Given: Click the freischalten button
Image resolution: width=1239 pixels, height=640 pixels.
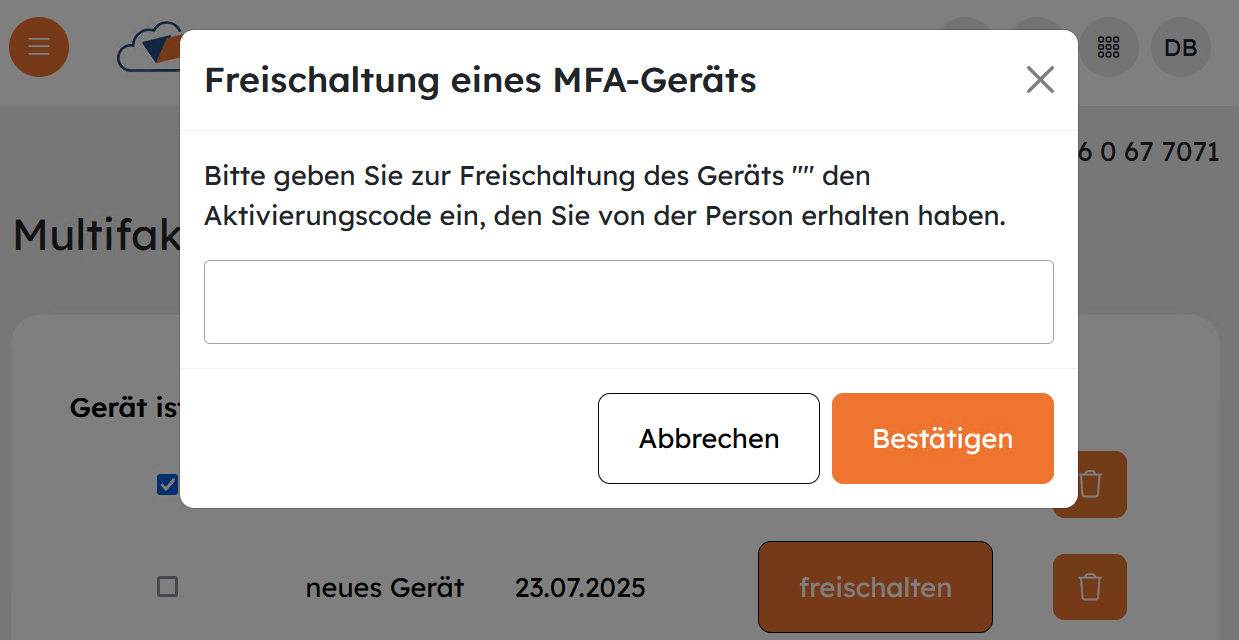Looking at the screenshot, I should click(x=875, y=587).
